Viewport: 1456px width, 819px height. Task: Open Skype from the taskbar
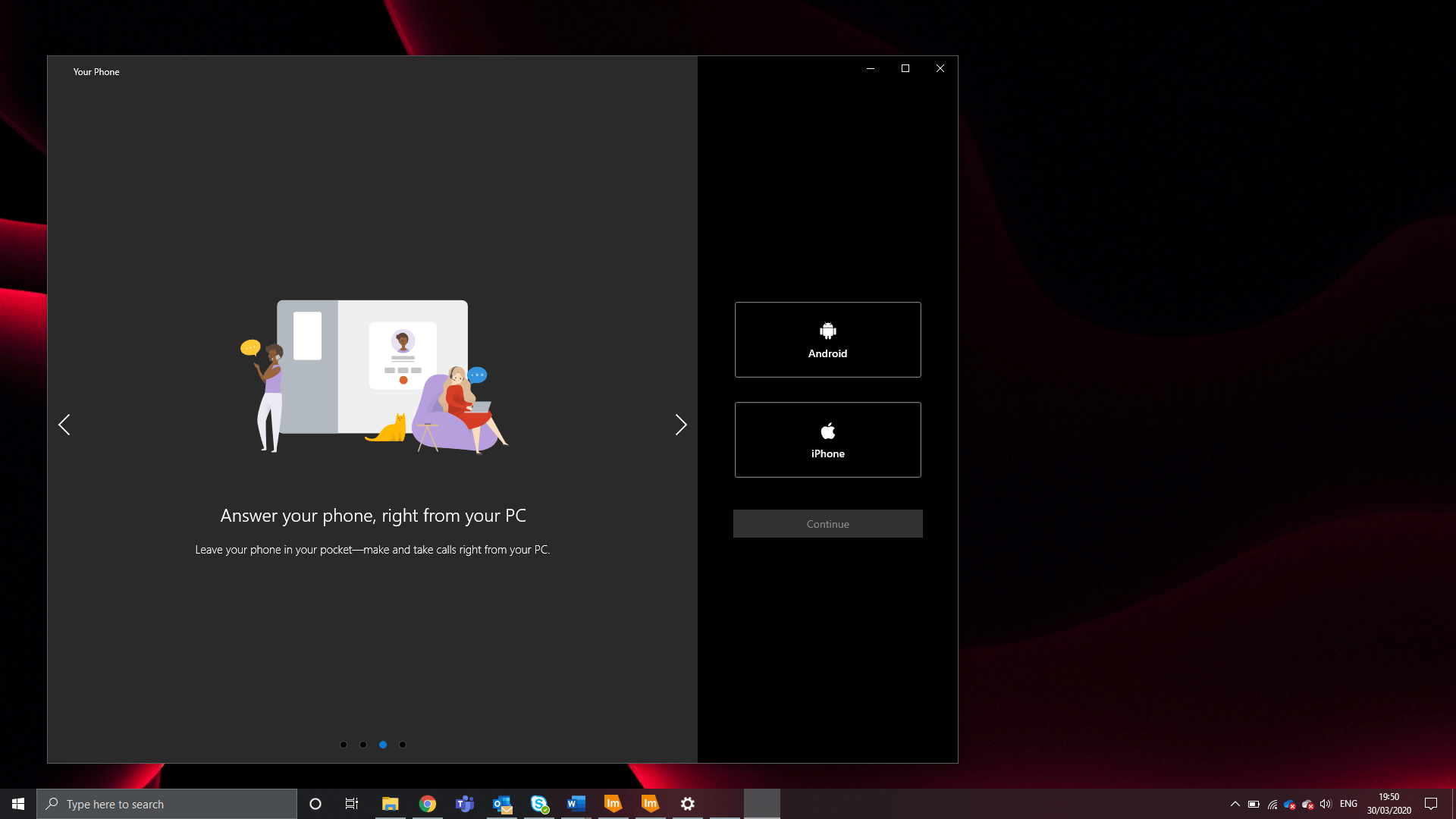[x=539, y=804]
